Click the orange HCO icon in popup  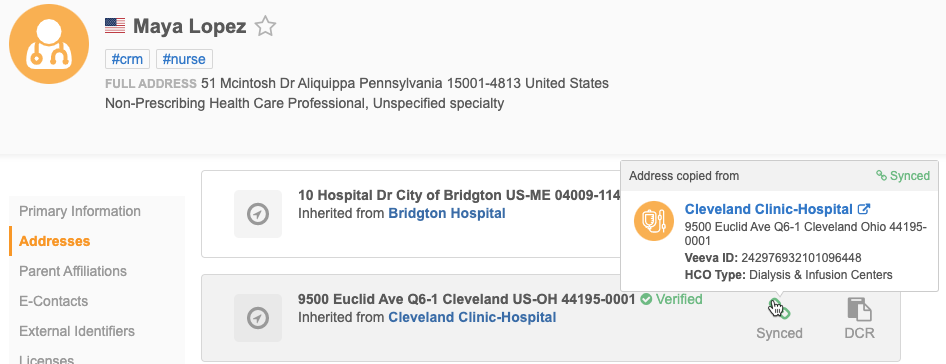654,222
